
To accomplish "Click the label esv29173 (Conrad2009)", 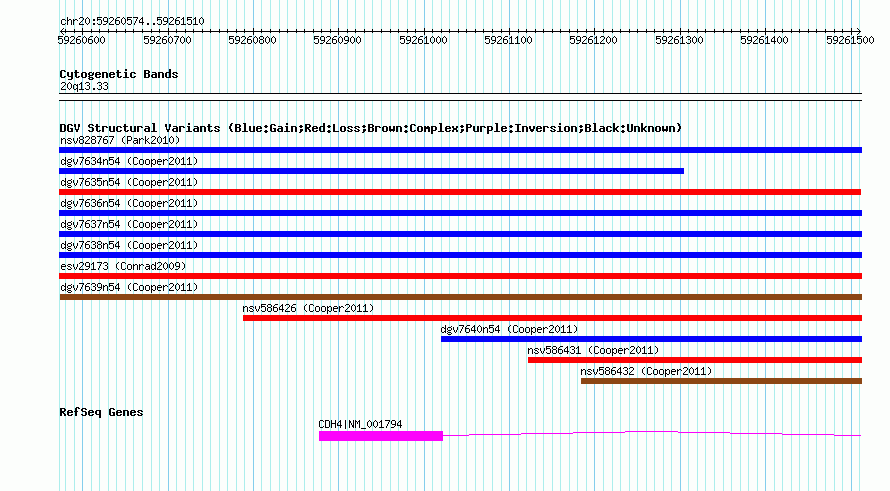I will point(123,266).
